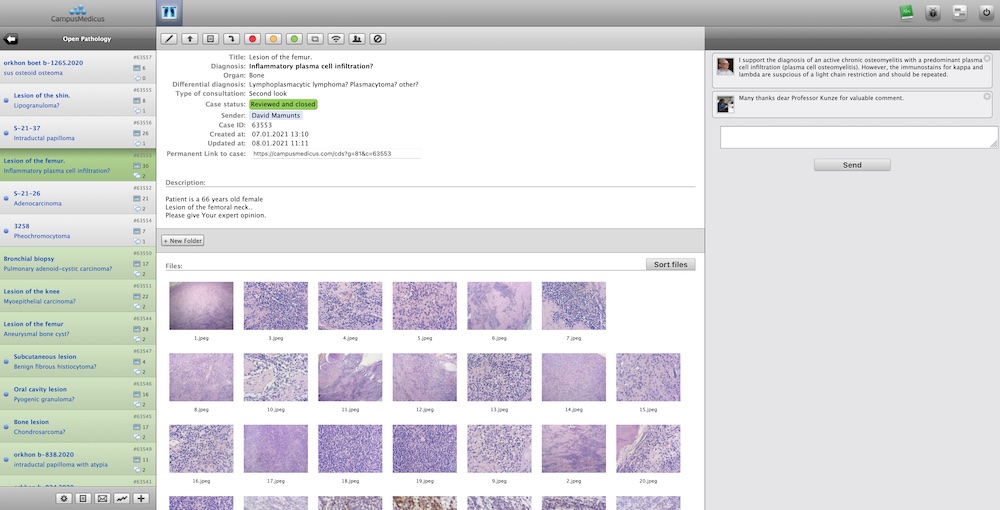1000x510 pixels.
Task: Select the permanent link URL field
Action: [x=336, y=154]
